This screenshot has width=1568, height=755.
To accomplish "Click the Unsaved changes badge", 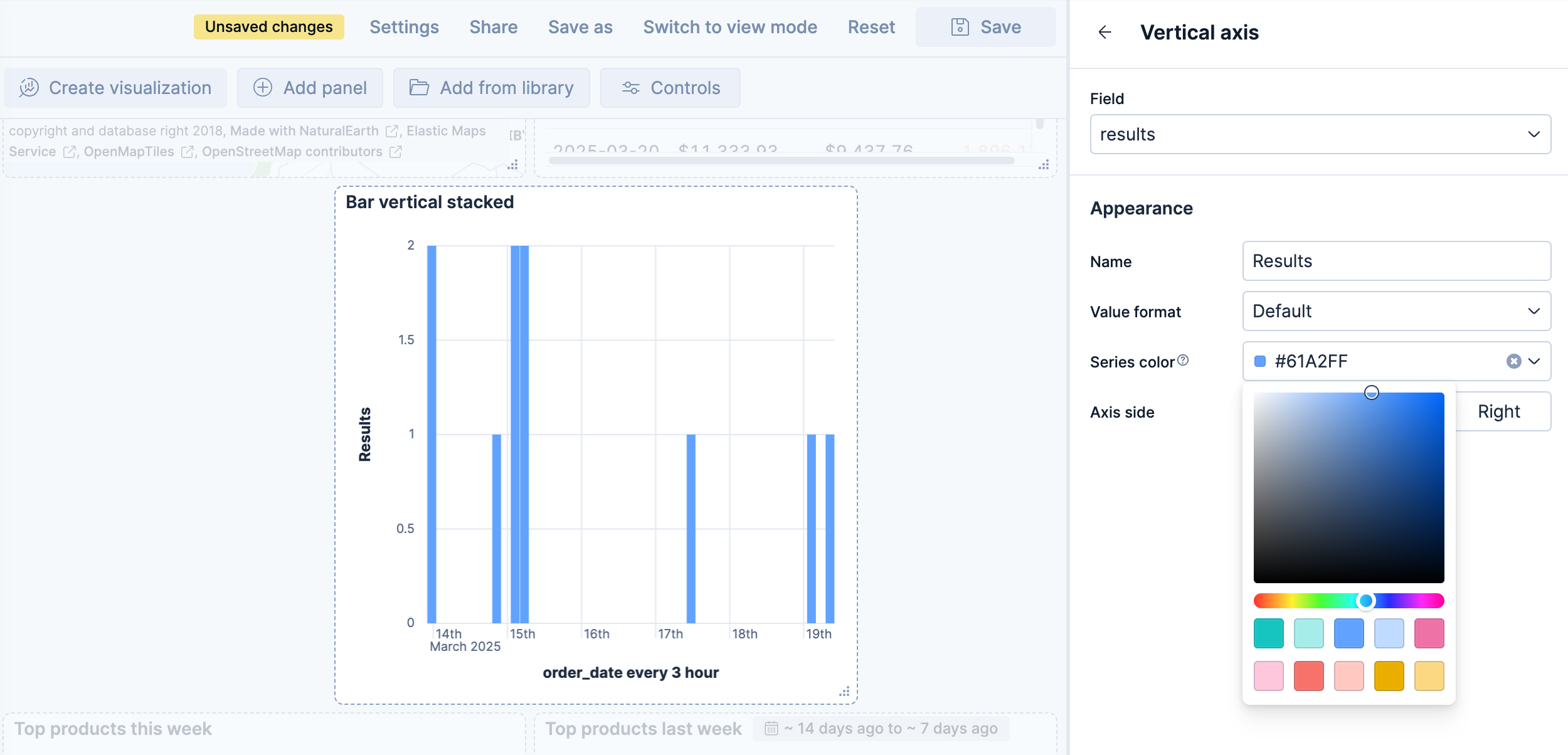I will coord(268,26).
